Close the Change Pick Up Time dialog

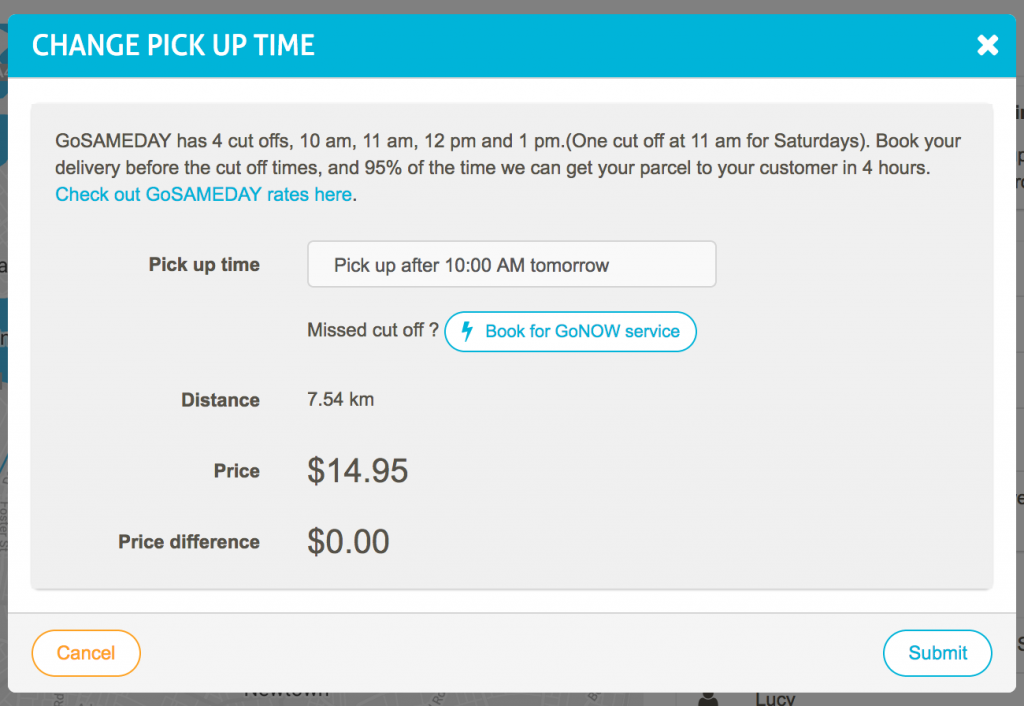pos(987,45)
